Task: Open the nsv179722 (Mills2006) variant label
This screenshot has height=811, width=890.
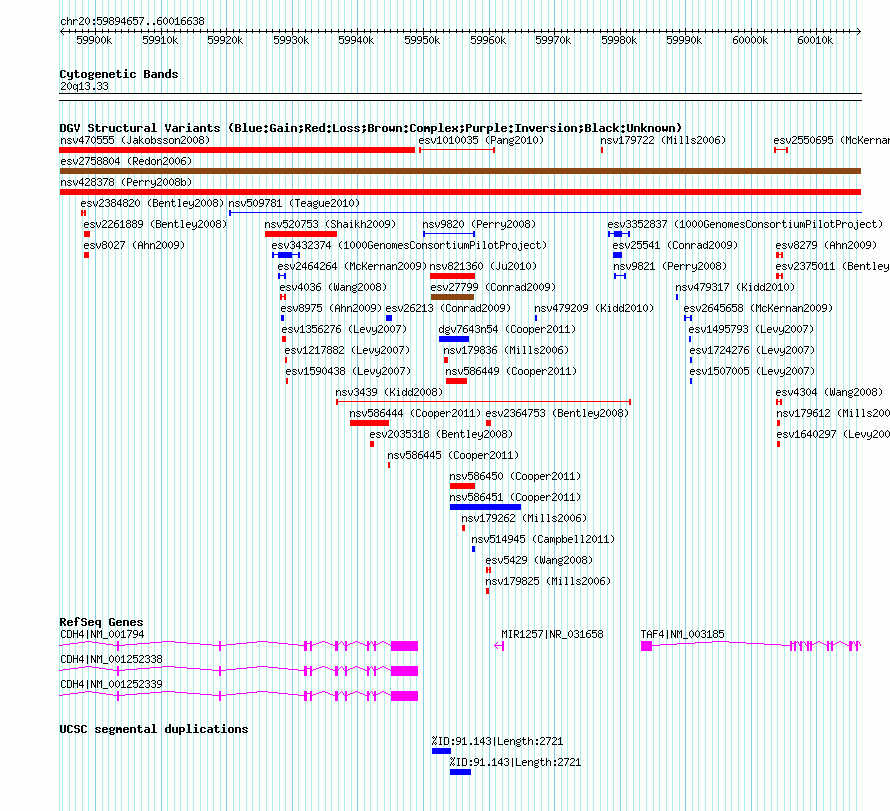Action: click(663, 140)
